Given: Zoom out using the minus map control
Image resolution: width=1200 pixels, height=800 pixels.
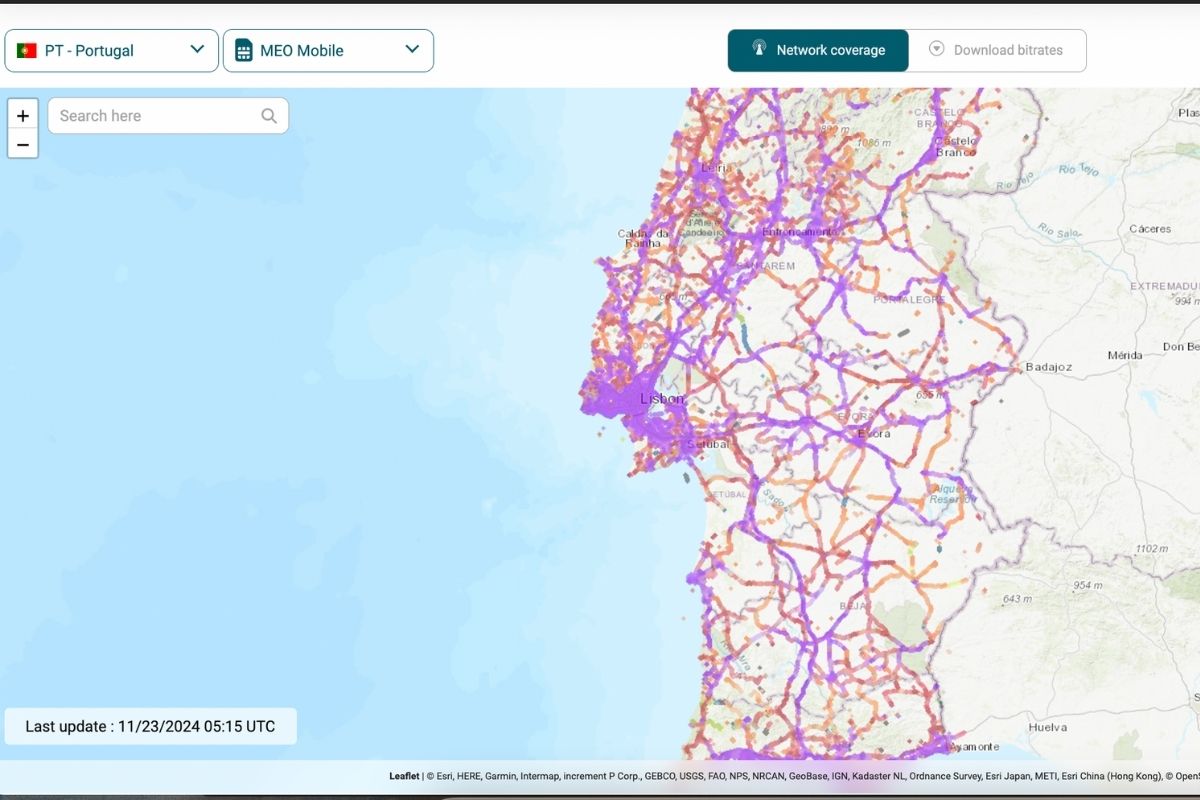Looking at the screenshot, I should (x=23, y=144).
